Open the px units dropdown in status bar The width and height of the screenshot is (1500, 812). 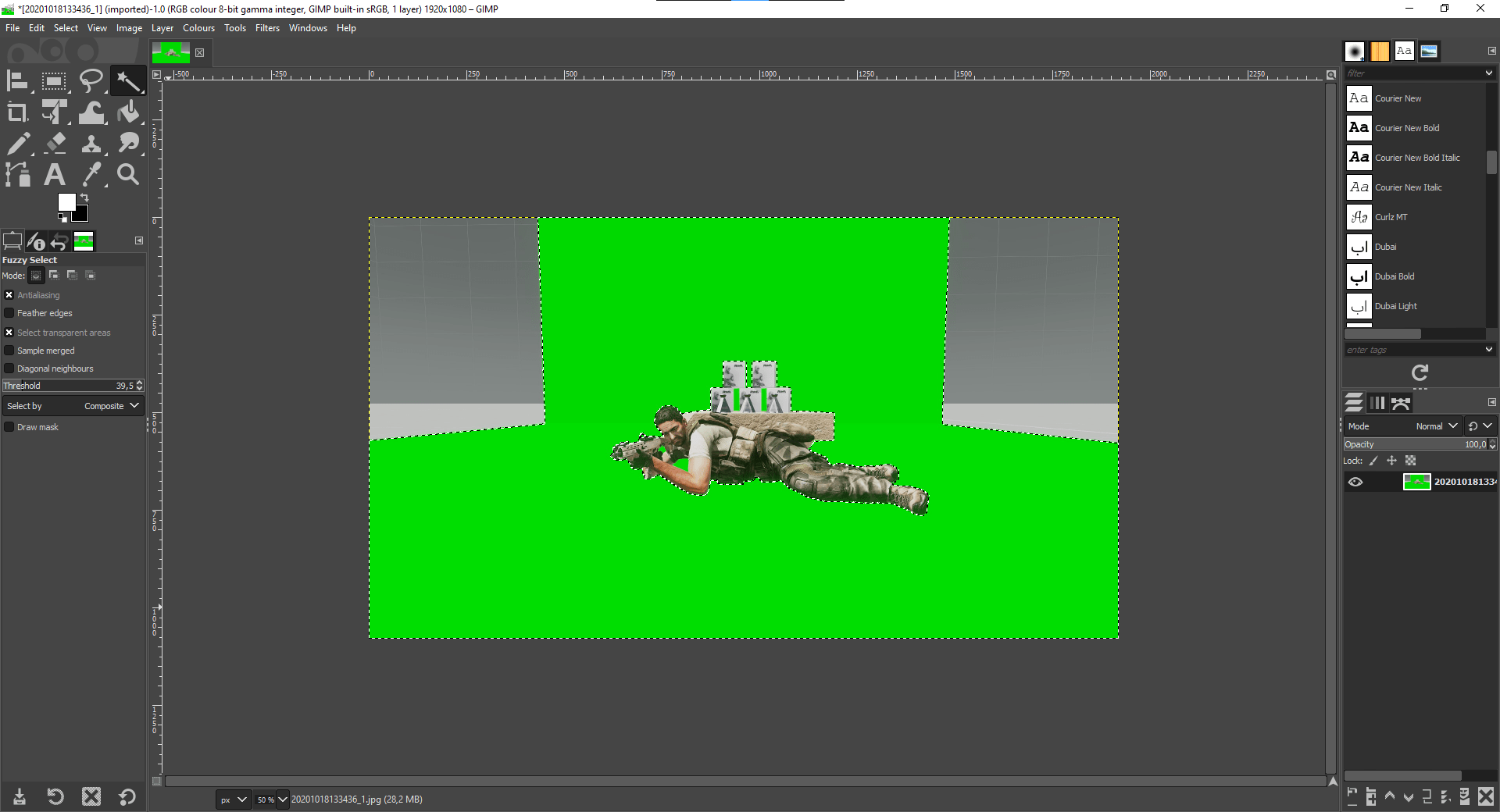(x=234, y=800)
